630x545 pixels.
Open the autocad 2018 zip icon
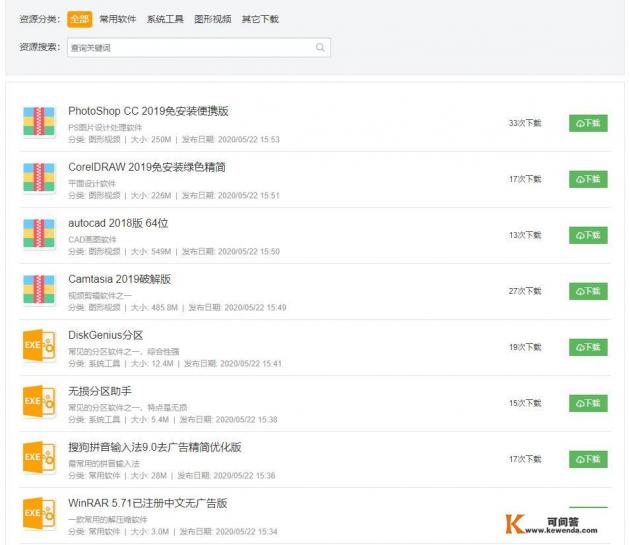coord(39,233)
